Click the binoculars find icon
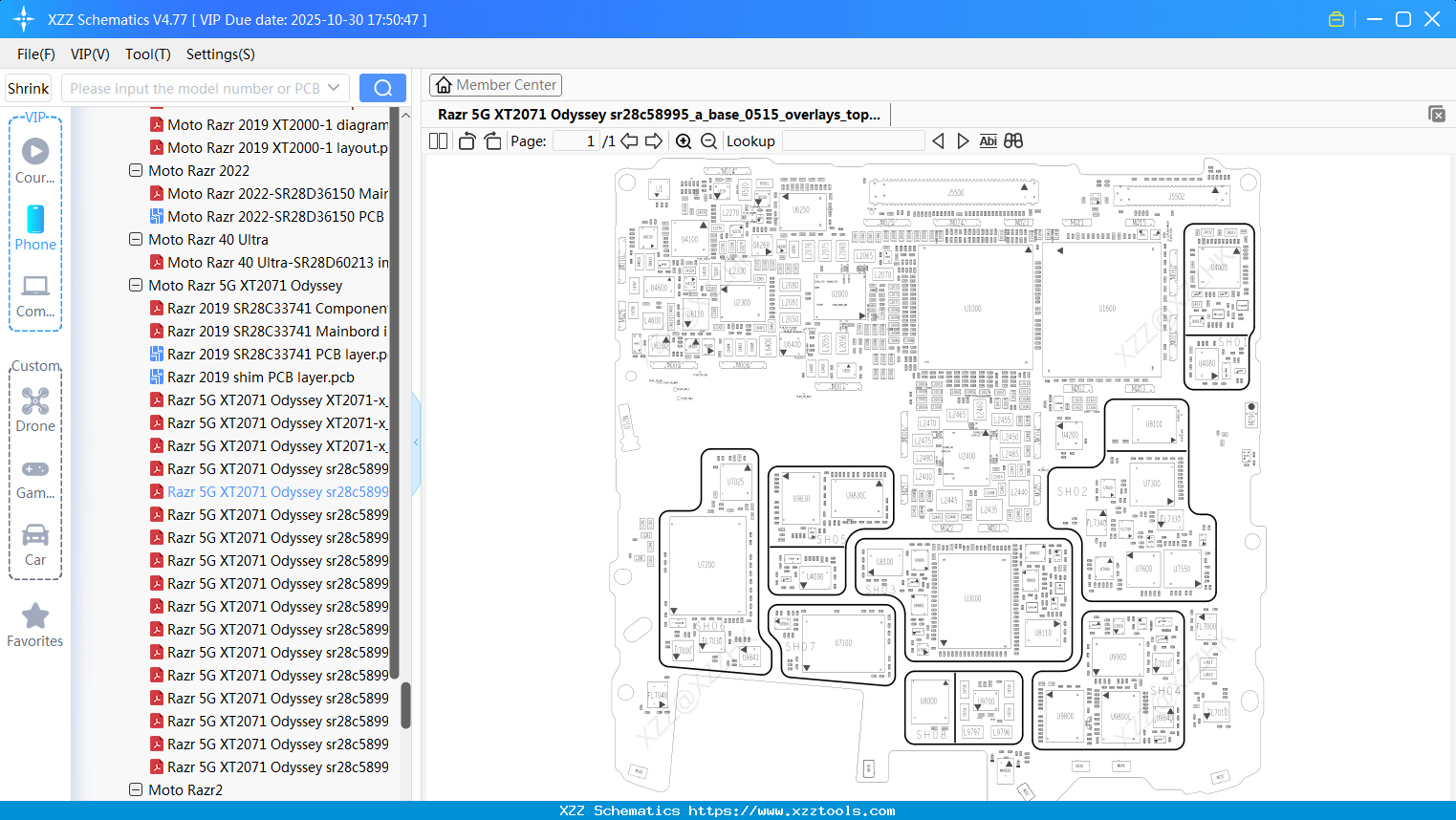This screenshot has width=1456, height=820. [1013, 141]
